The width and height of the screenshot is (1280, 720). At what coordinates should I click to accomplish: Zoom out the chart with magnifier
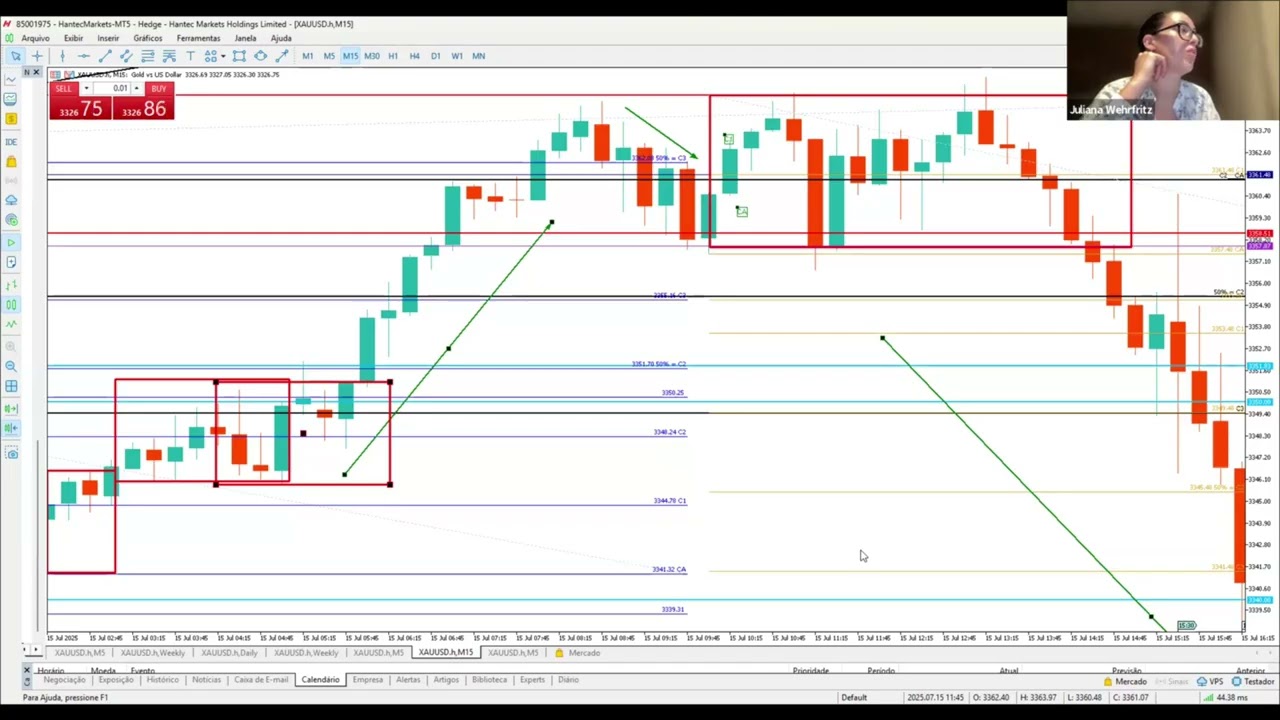tap(11, 366)
